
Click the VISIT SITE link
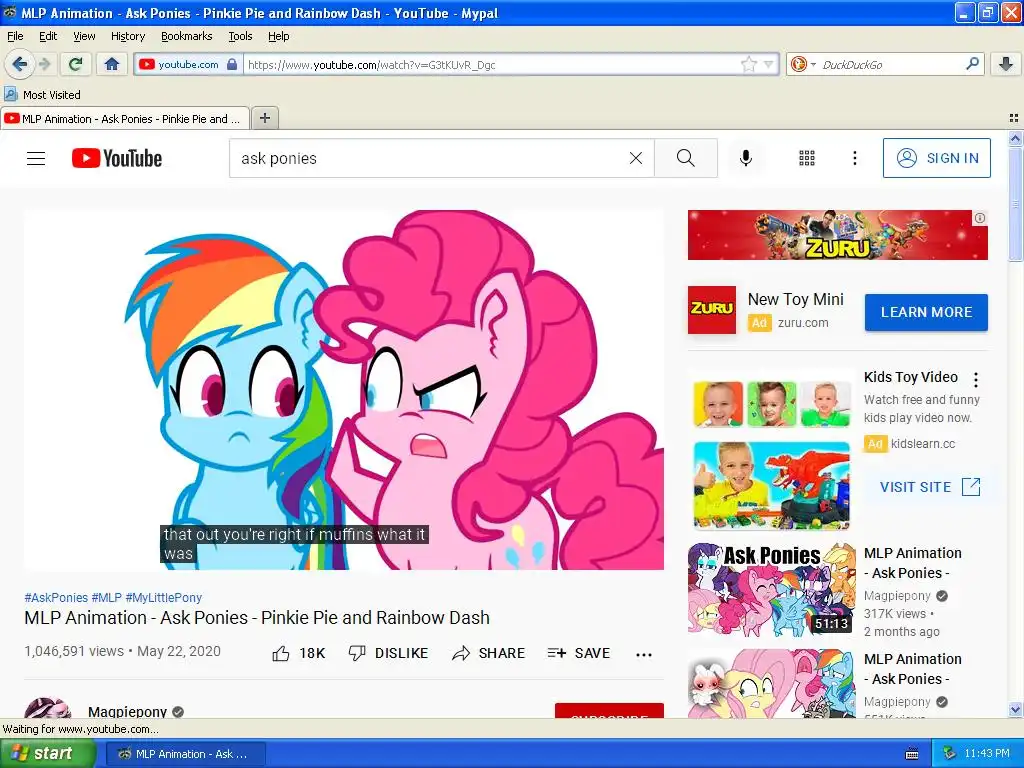930,487
